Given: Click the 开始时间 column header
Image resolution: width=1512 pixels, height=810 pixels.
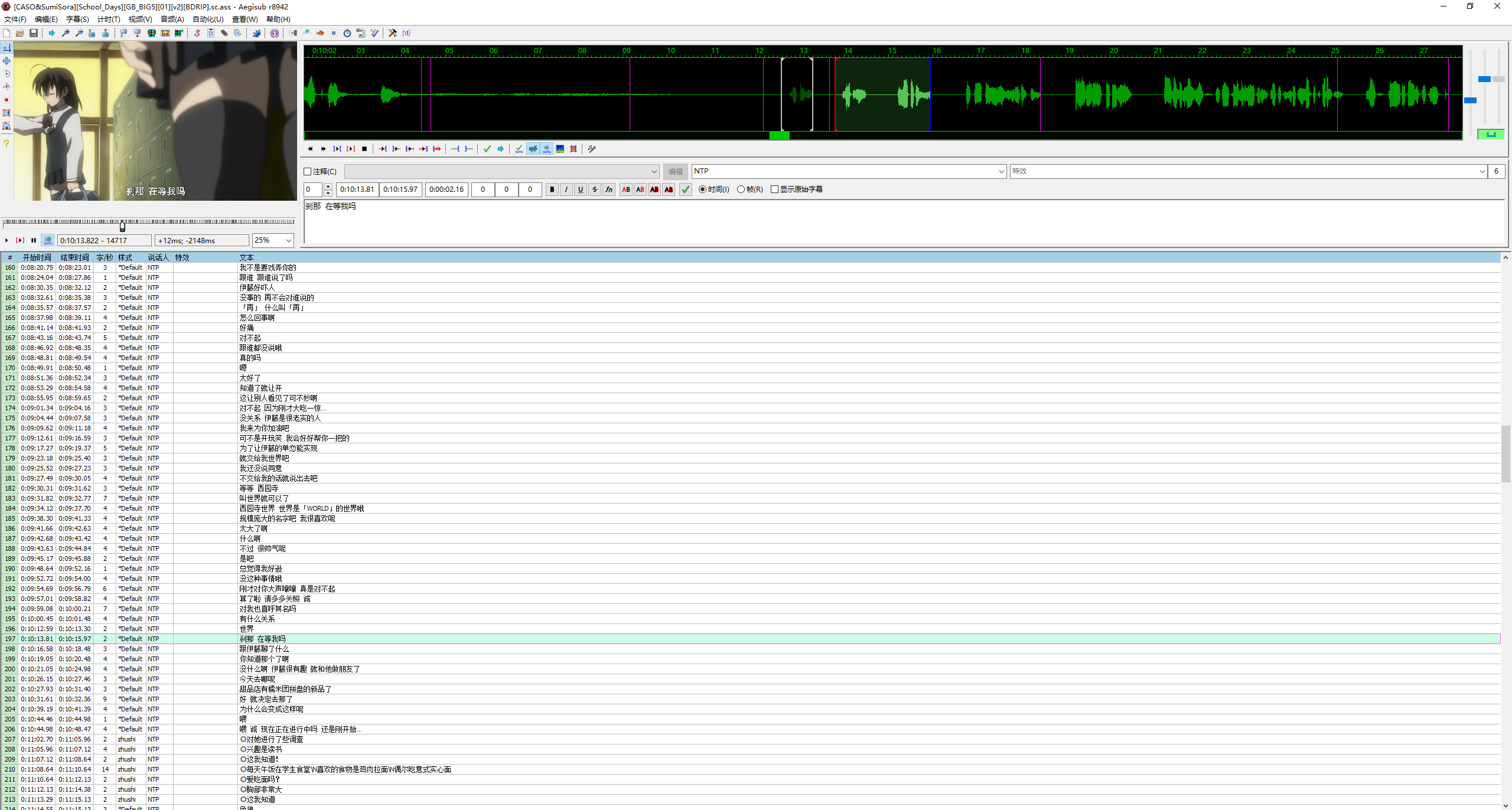Looking at the screenshot, I should pos(37,257).
